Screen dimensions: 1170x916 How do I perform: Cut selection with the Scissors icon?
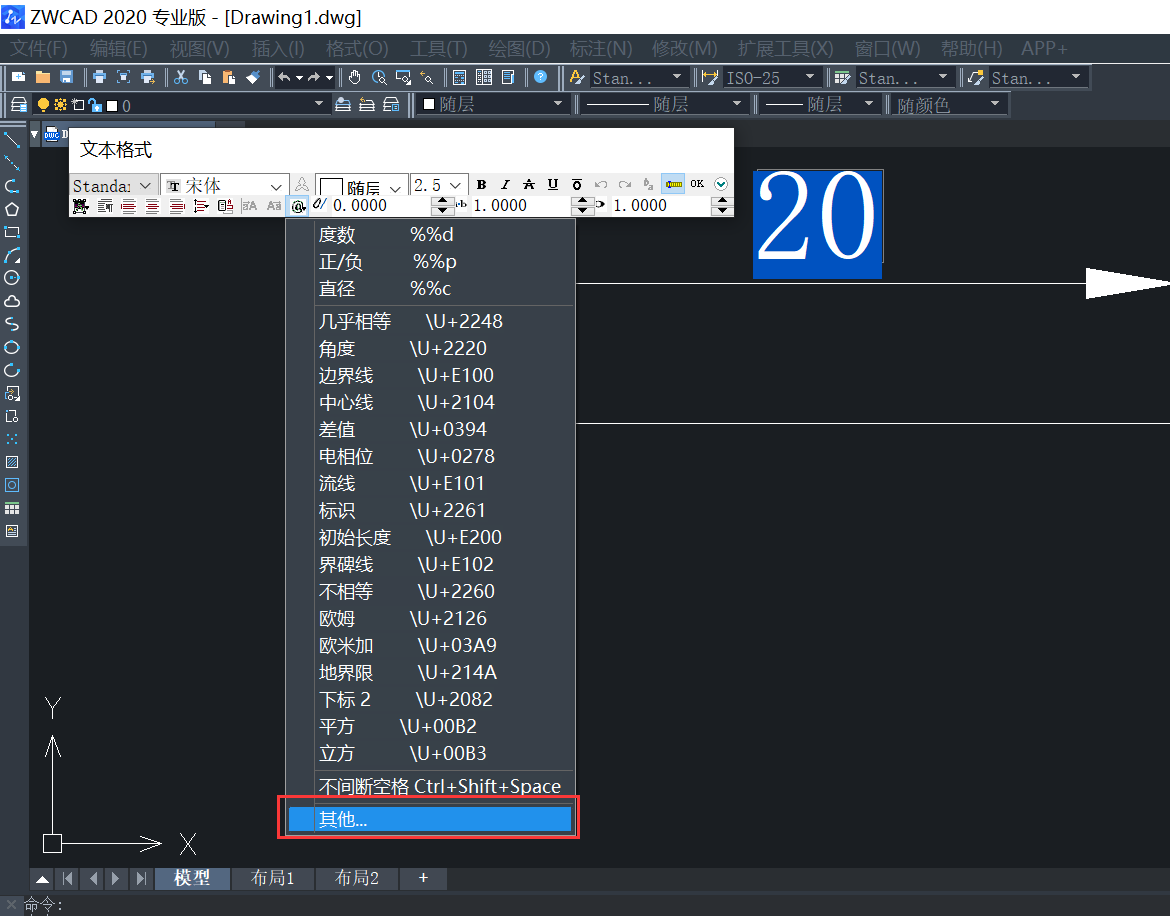point(182,77)
